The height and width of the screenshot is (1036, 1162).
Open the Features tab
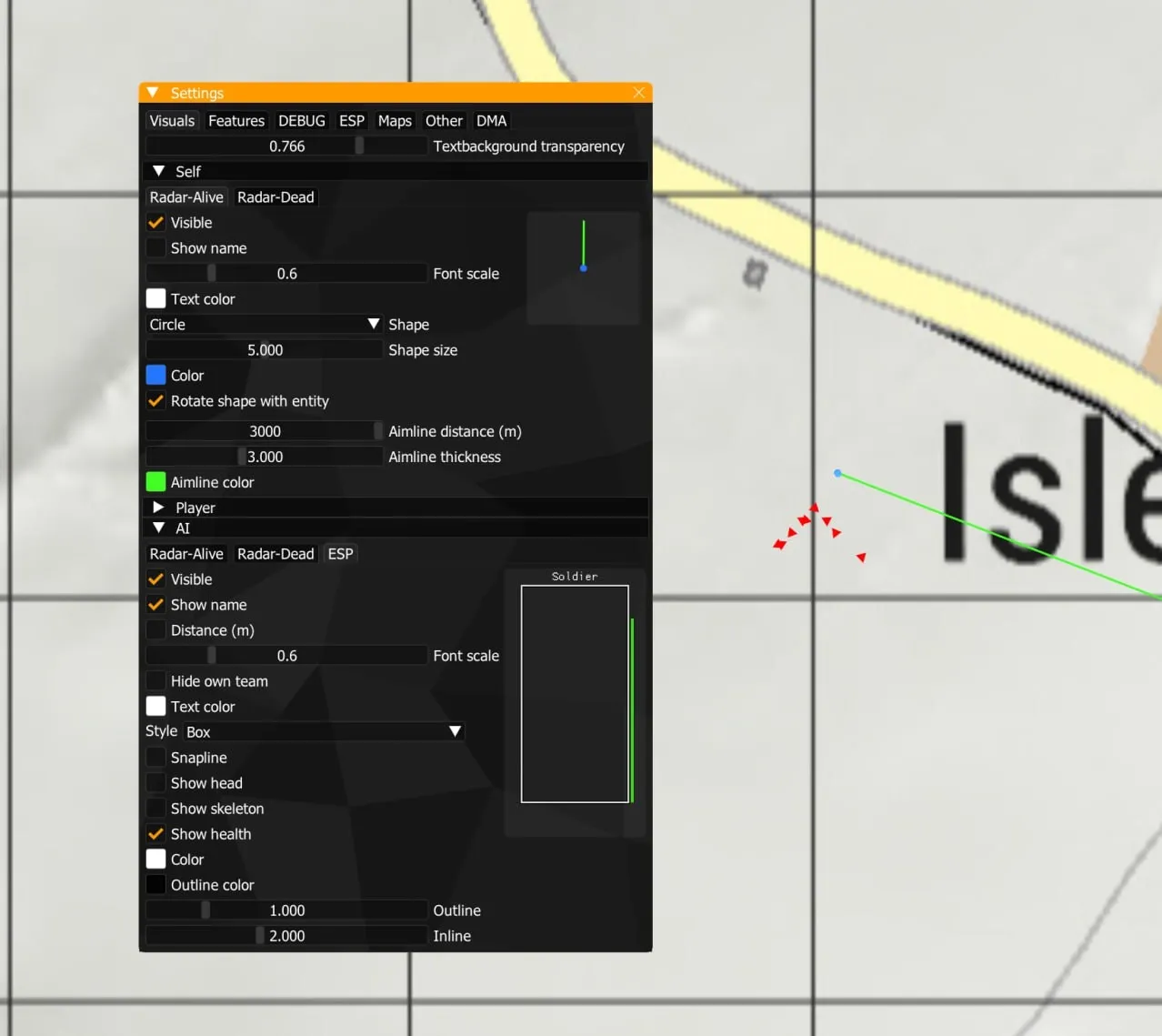point(236,121)
